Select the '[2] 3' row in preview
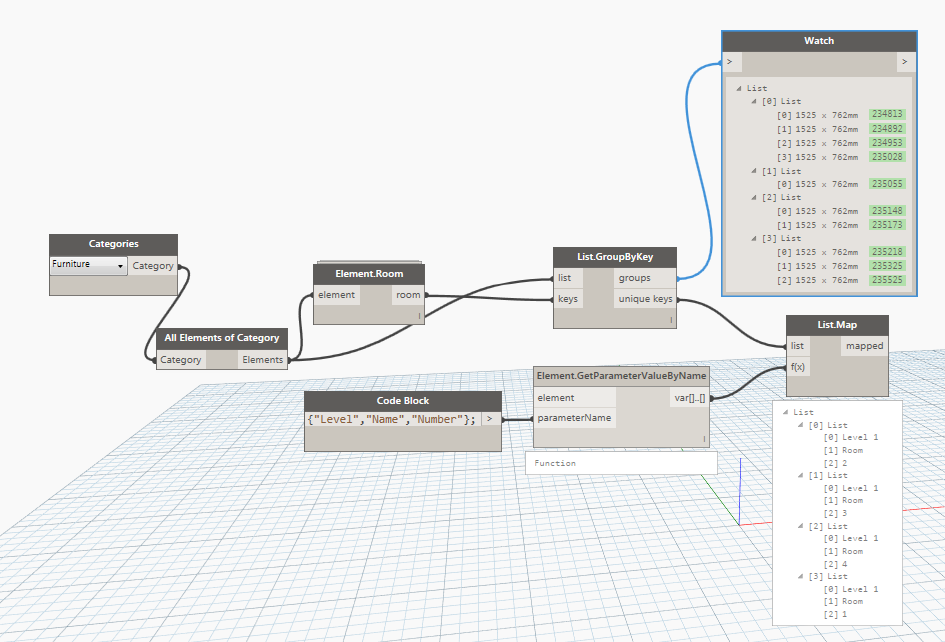 coord(835,514)
